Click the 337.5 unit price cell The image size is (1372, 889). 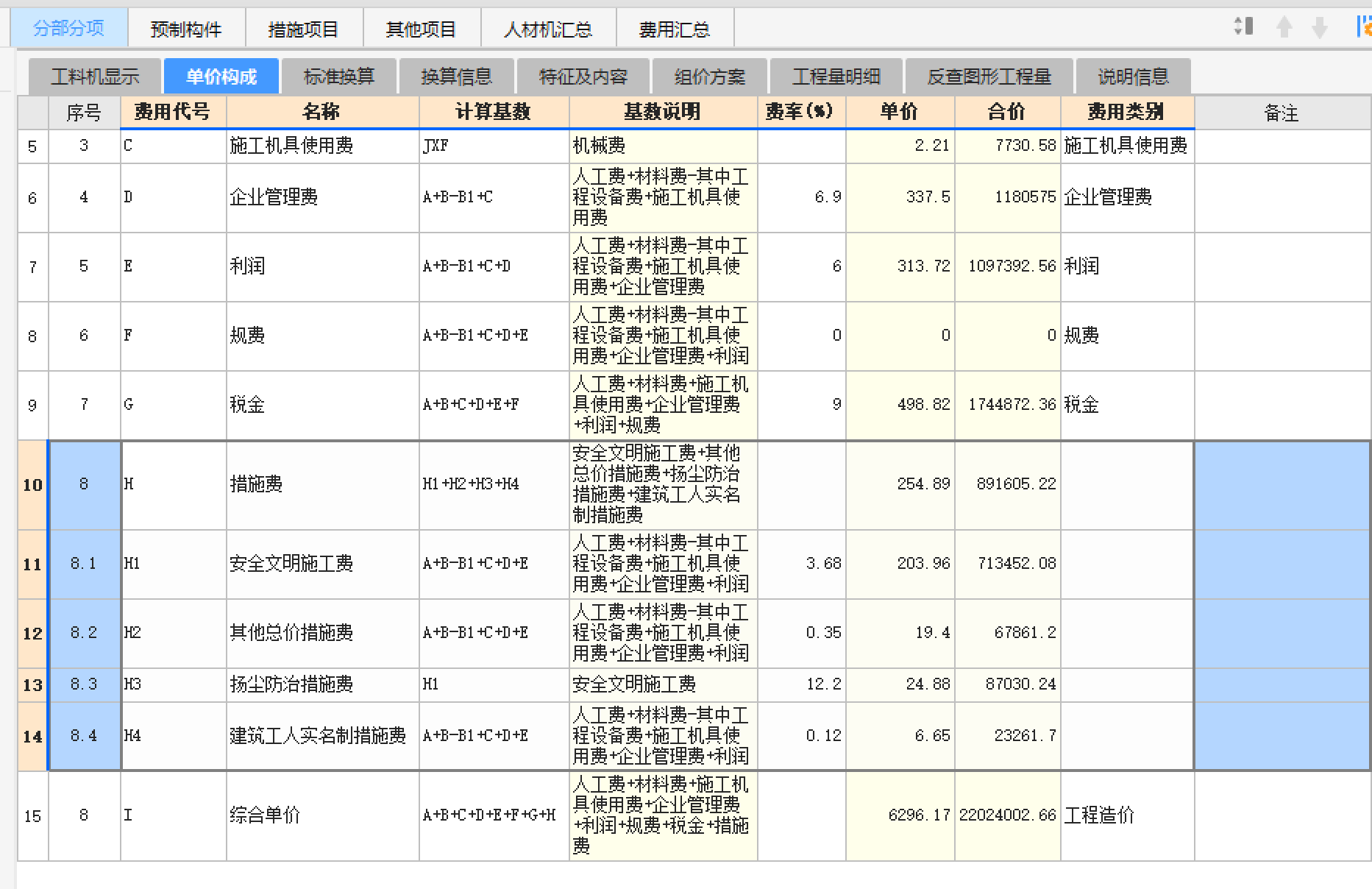pos(900,197)
